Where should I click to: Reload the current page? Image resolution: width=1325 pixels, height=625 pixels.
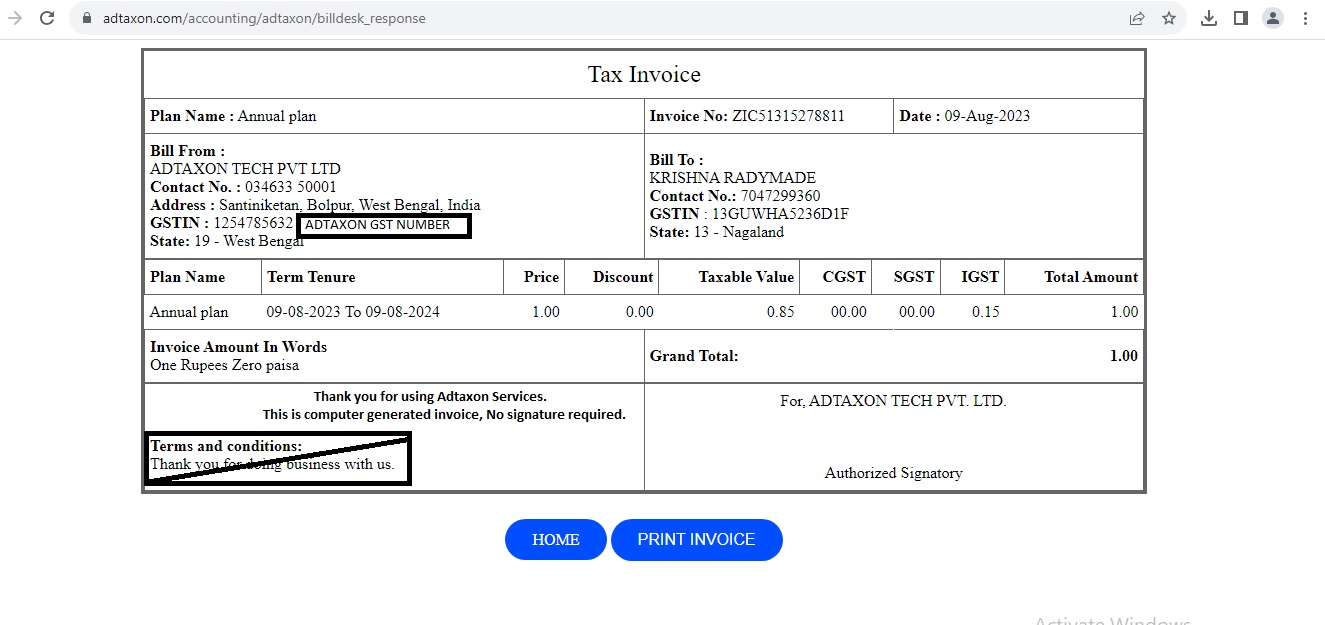[x=47, y=18]
